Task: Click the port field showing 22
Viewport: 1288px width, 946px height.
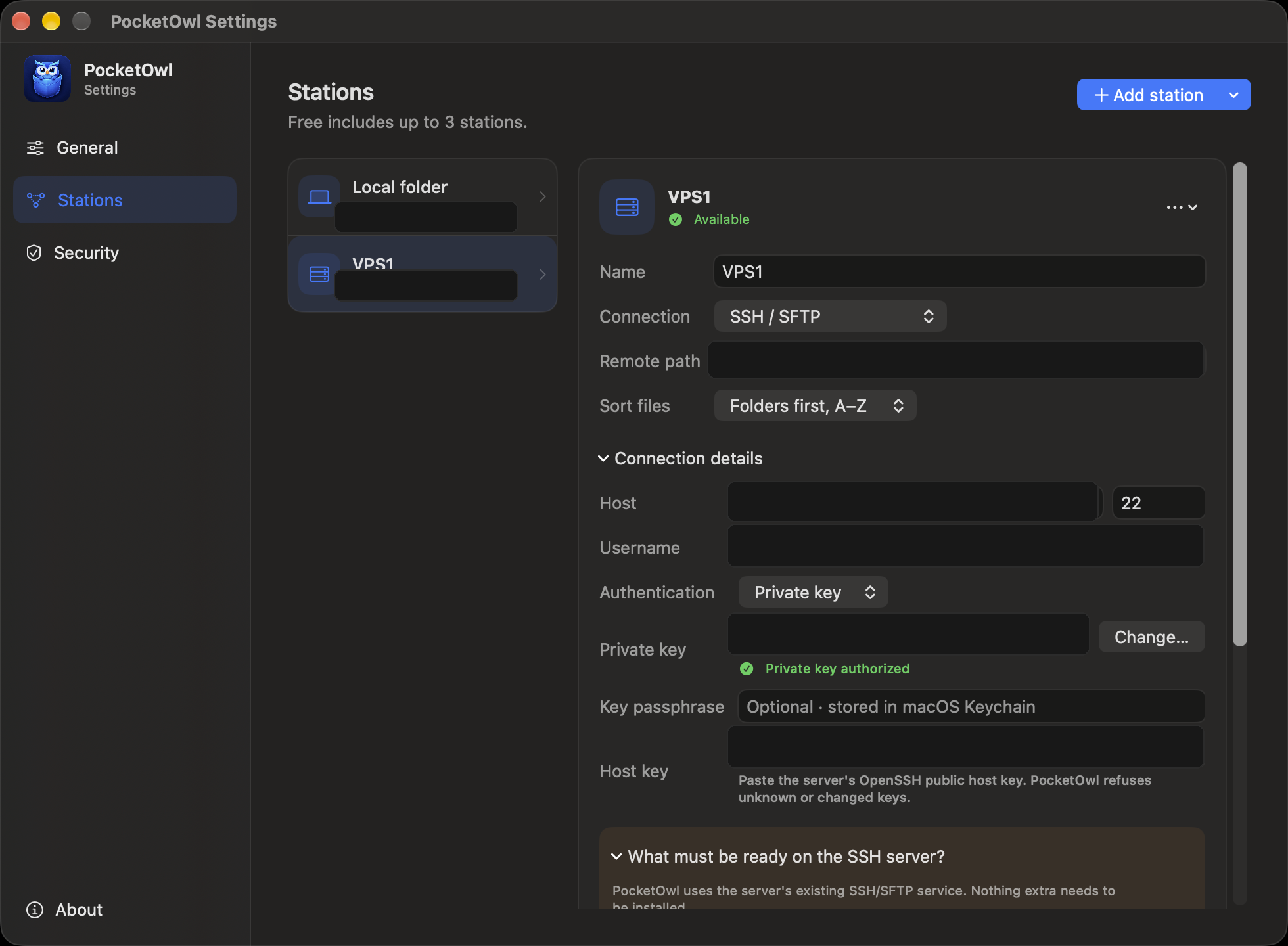Action: coord(1159,503)
